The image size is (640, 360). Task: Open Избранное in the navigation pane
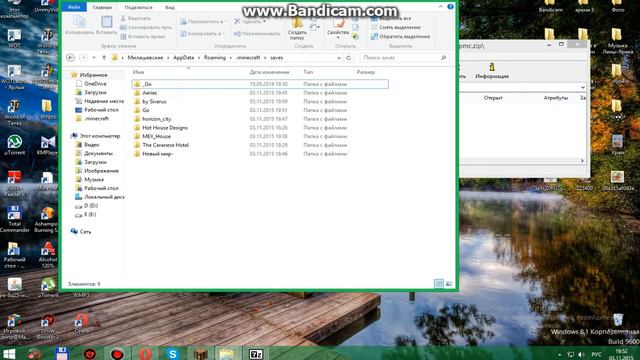(93, 75)
